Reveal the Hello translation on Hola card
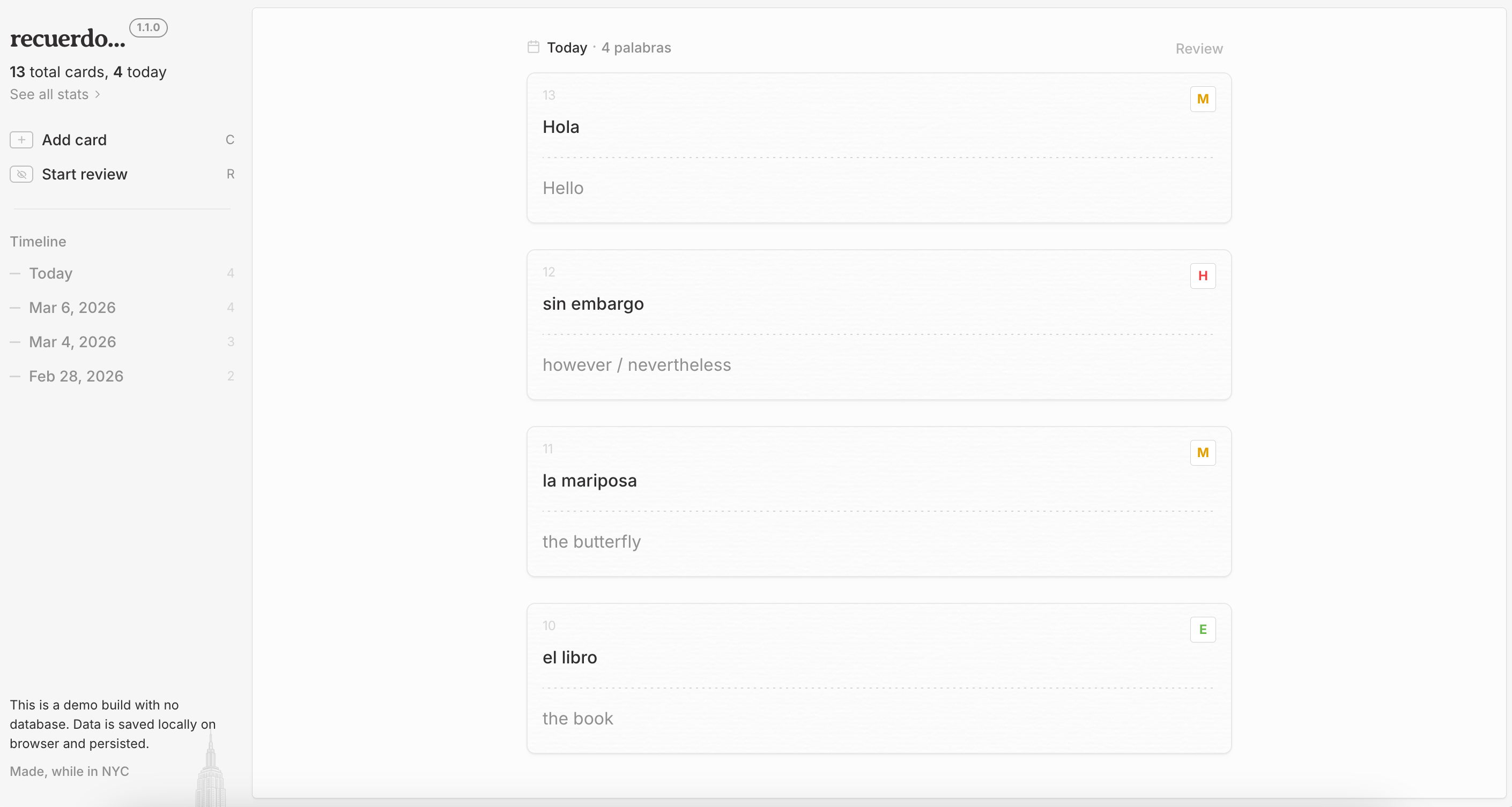Screen dimensions: 1512x807 563,188
